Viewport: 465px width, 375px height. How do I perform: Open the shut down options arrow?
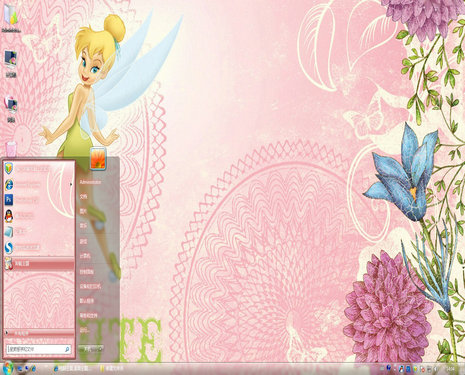[100, 349]
